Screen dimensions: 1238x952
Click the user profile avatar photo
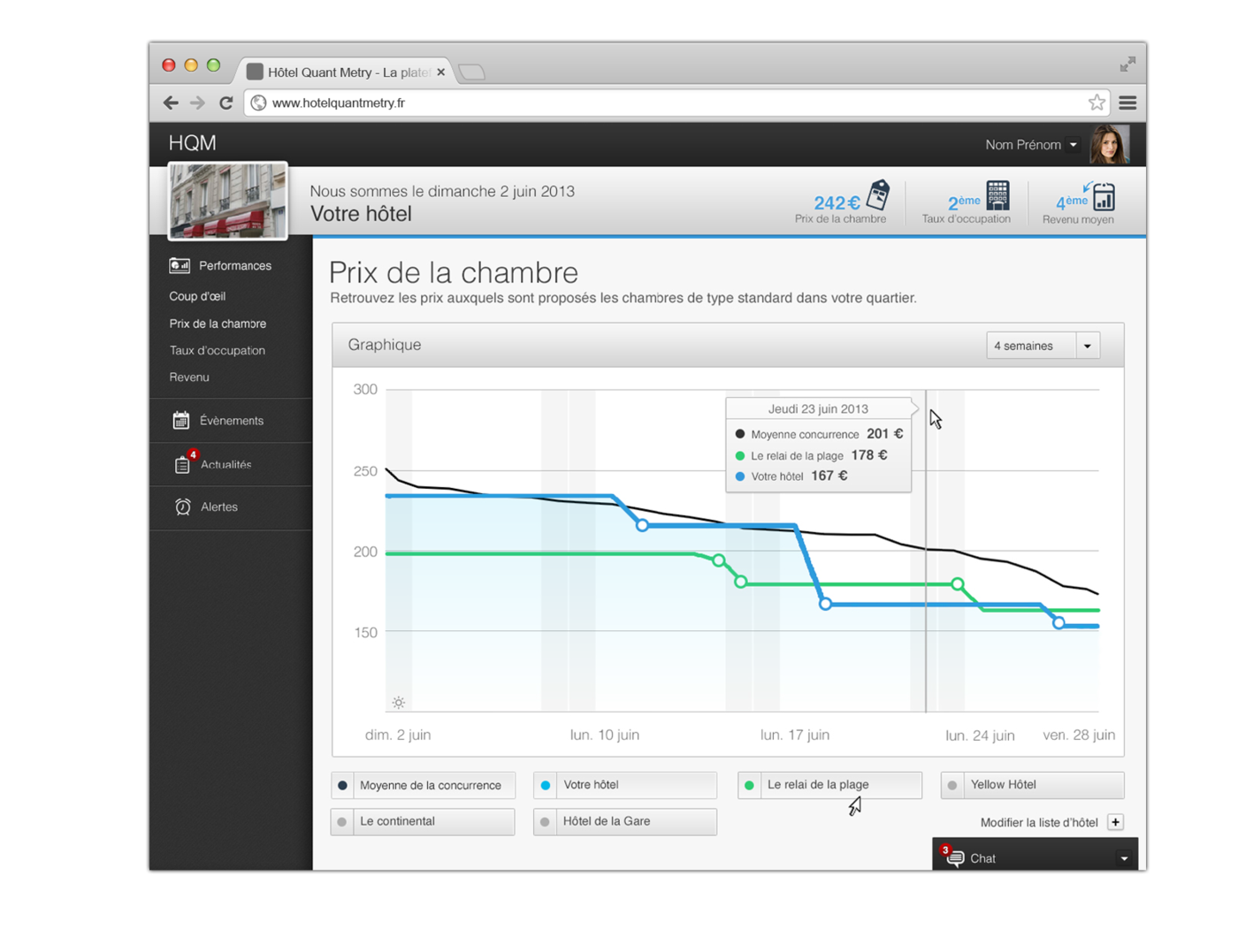tap(1109, 144)
